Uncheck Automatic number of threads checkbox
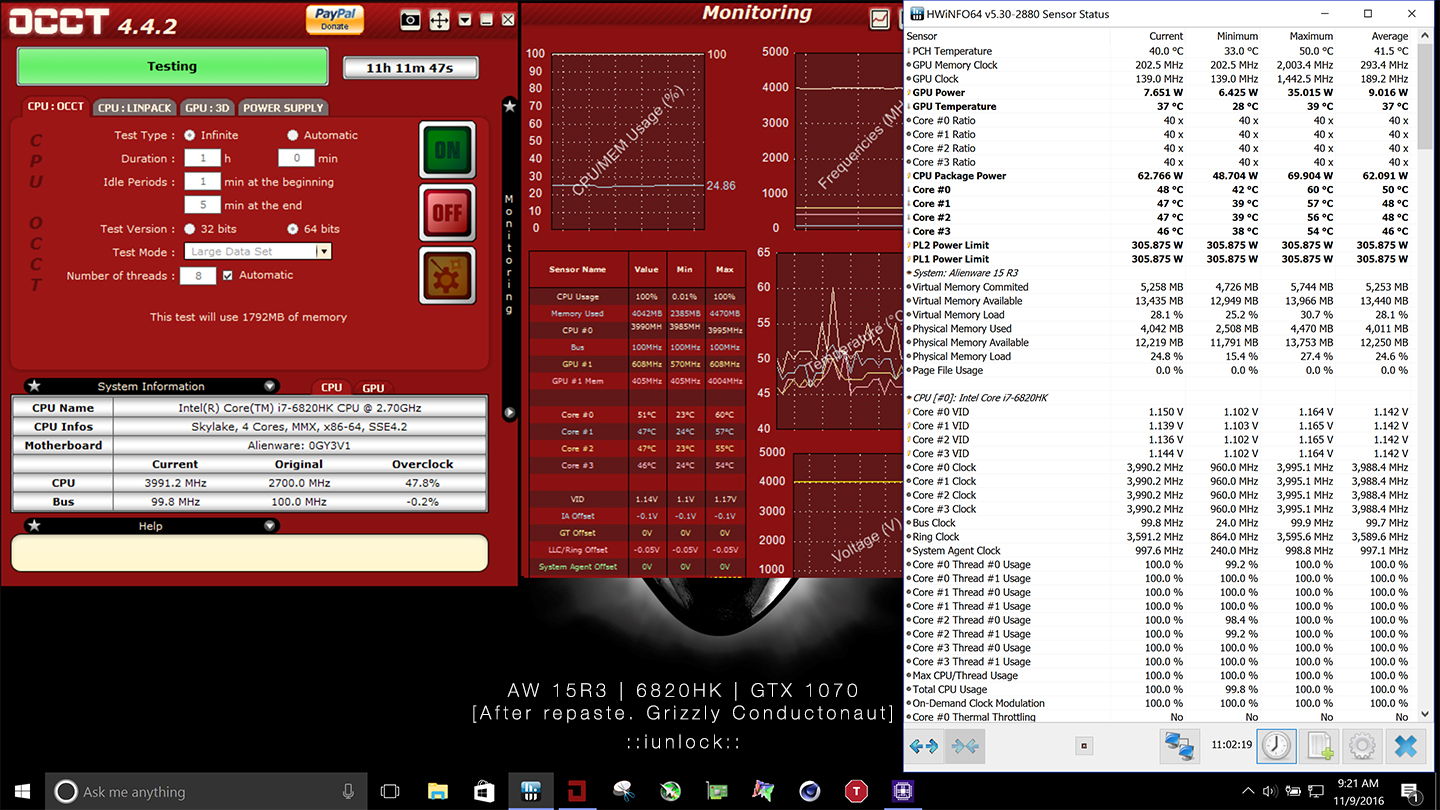This screenshot has height=810, width=1440. pos(228,275)
